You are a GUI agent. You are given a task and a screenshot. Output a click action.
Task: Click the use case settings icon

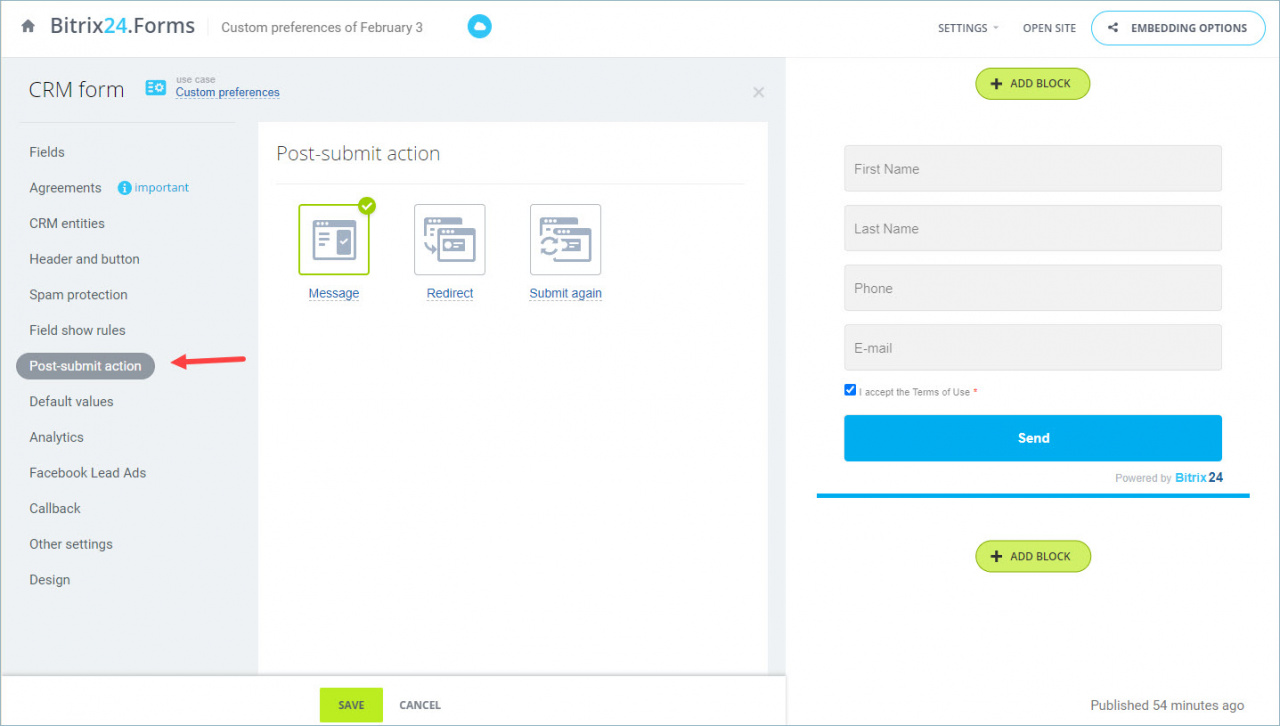click(x=156, y=88)
